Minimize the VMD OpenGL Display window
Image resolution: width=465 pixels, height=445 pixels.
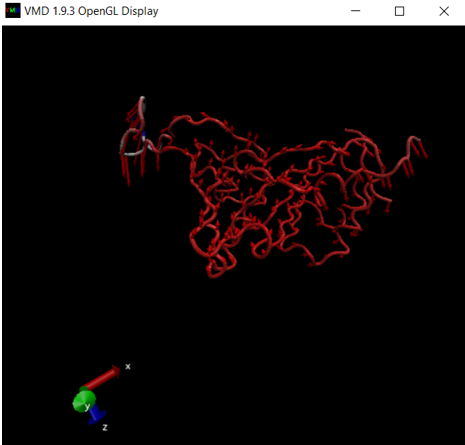356,11
